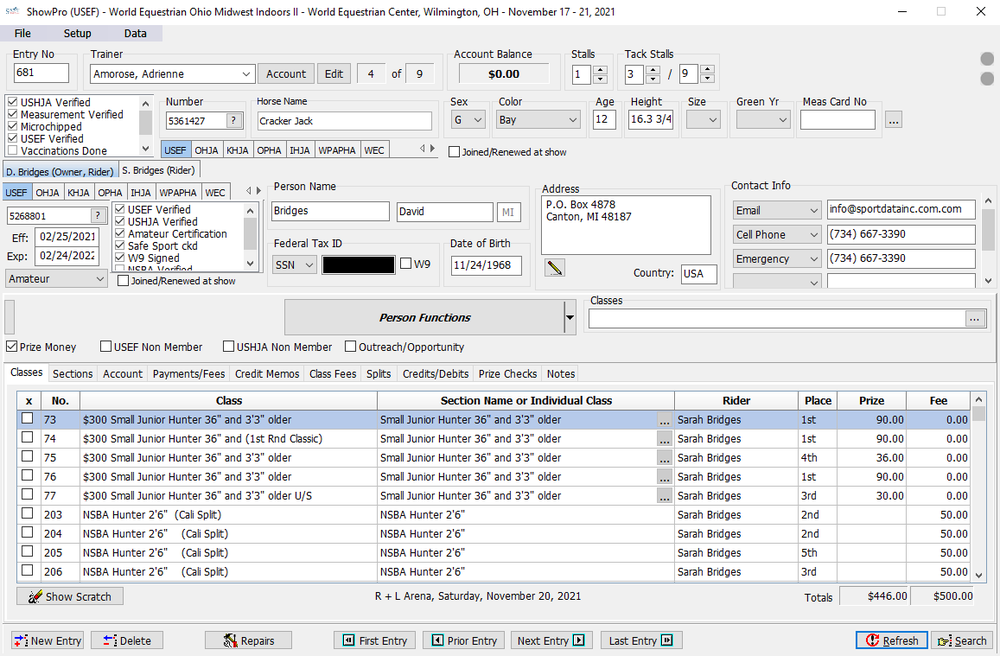The image size is (1000, 656).
Task: Navigate to the Last Entry
Action: 641,639
